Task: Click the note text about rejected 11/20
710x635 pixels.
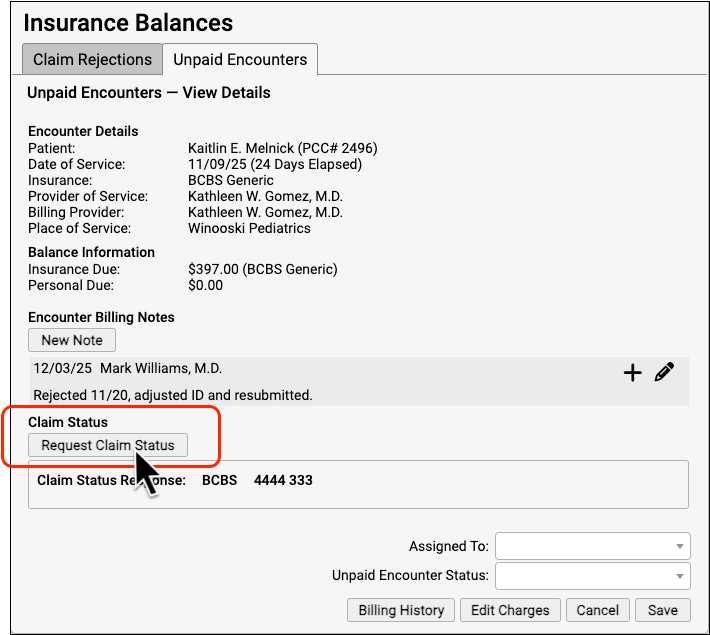Action: (x=172, y=395)
